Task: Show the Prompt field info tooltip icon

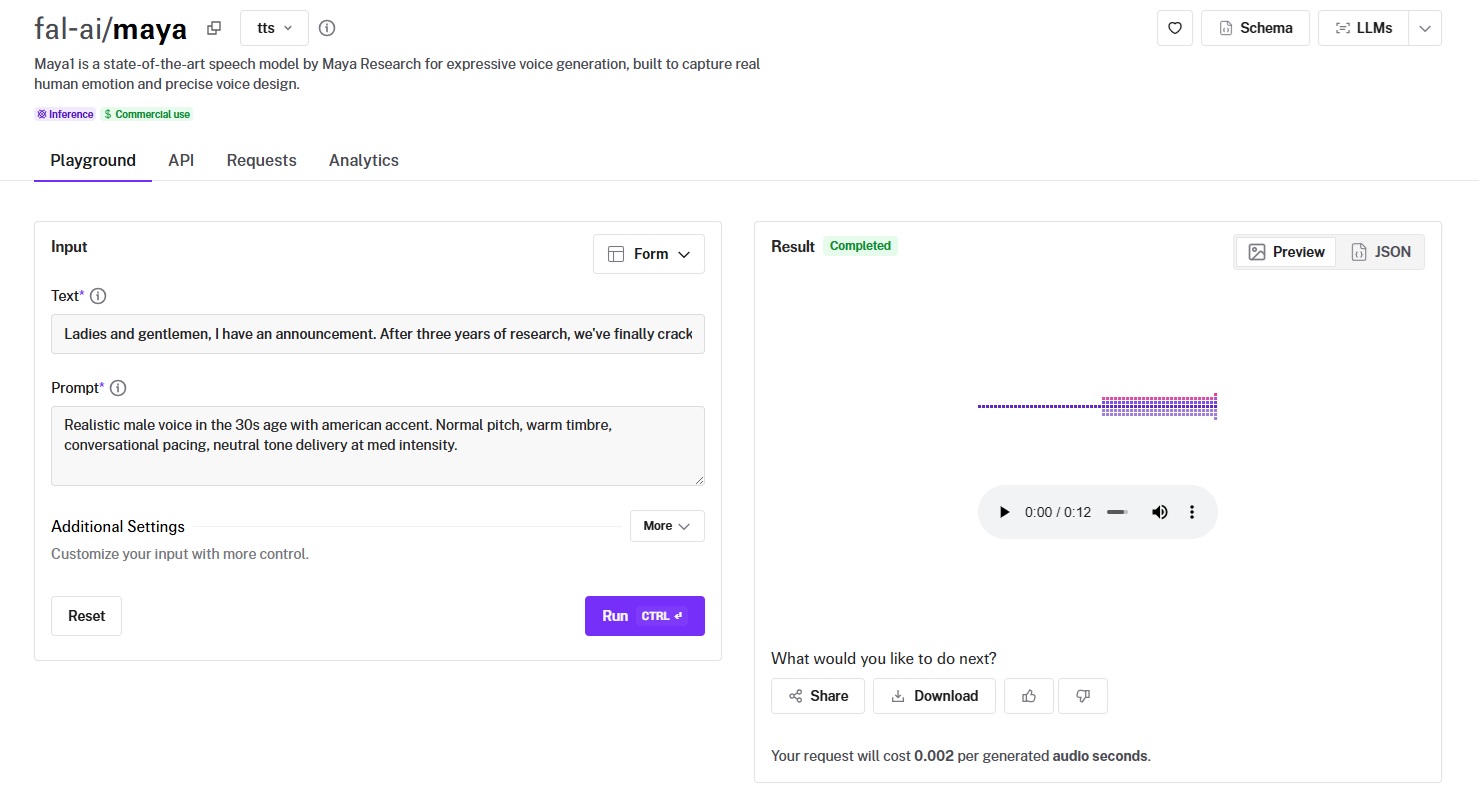Action: pos(118,388)
